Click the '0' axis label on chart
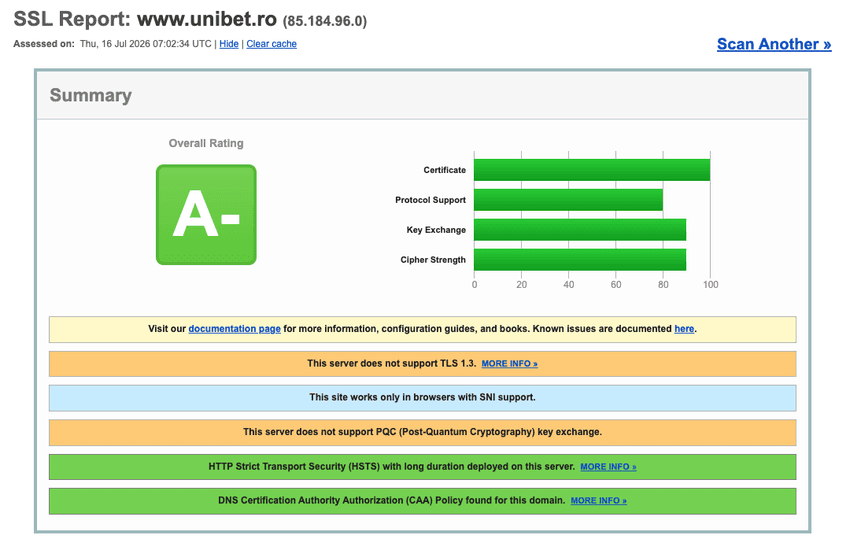850x542 pixels. (x=474, y=285)
